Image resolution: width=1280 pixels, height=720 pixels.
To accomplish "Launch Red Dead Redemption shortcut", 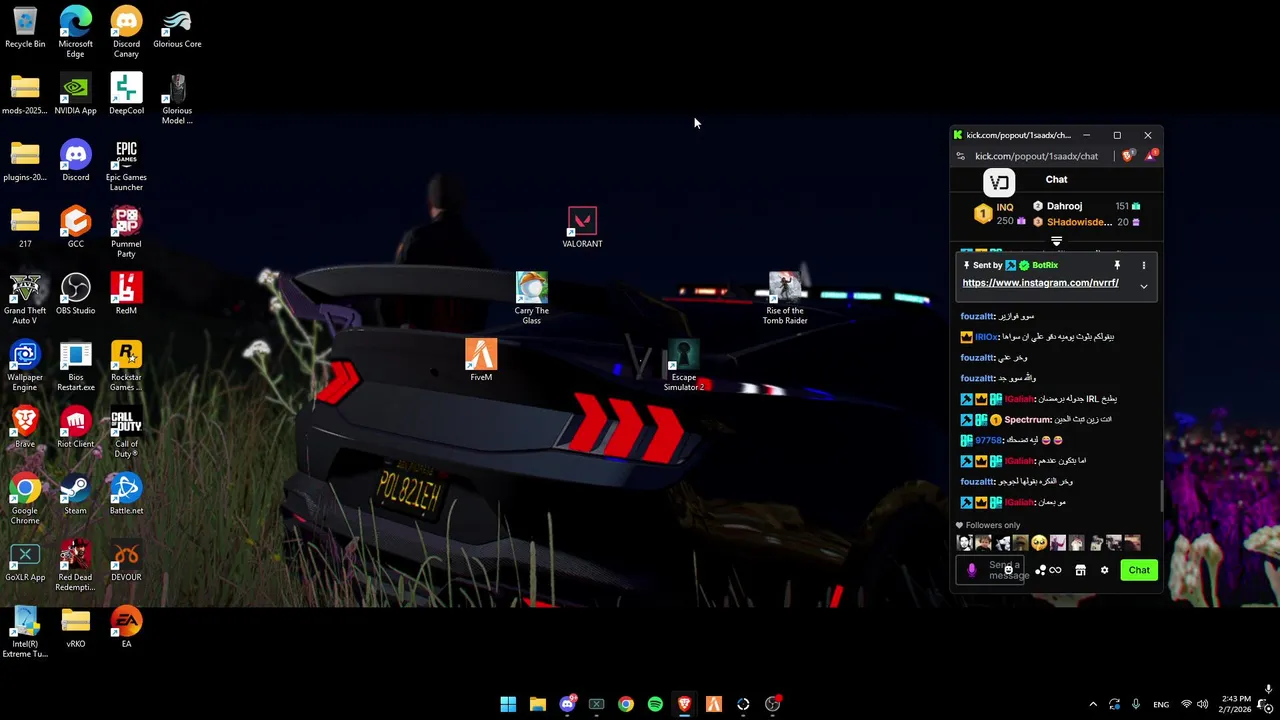I will click(x=75, y=565).
